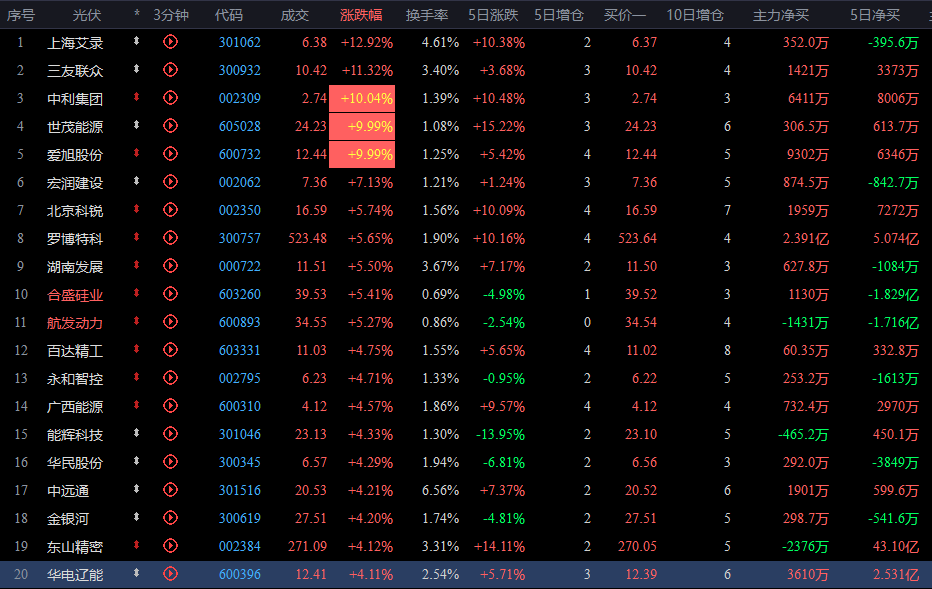Open 3-minute chart icon for 合盛硅业
Screen dimensions: 932x589
pos(171,294)
